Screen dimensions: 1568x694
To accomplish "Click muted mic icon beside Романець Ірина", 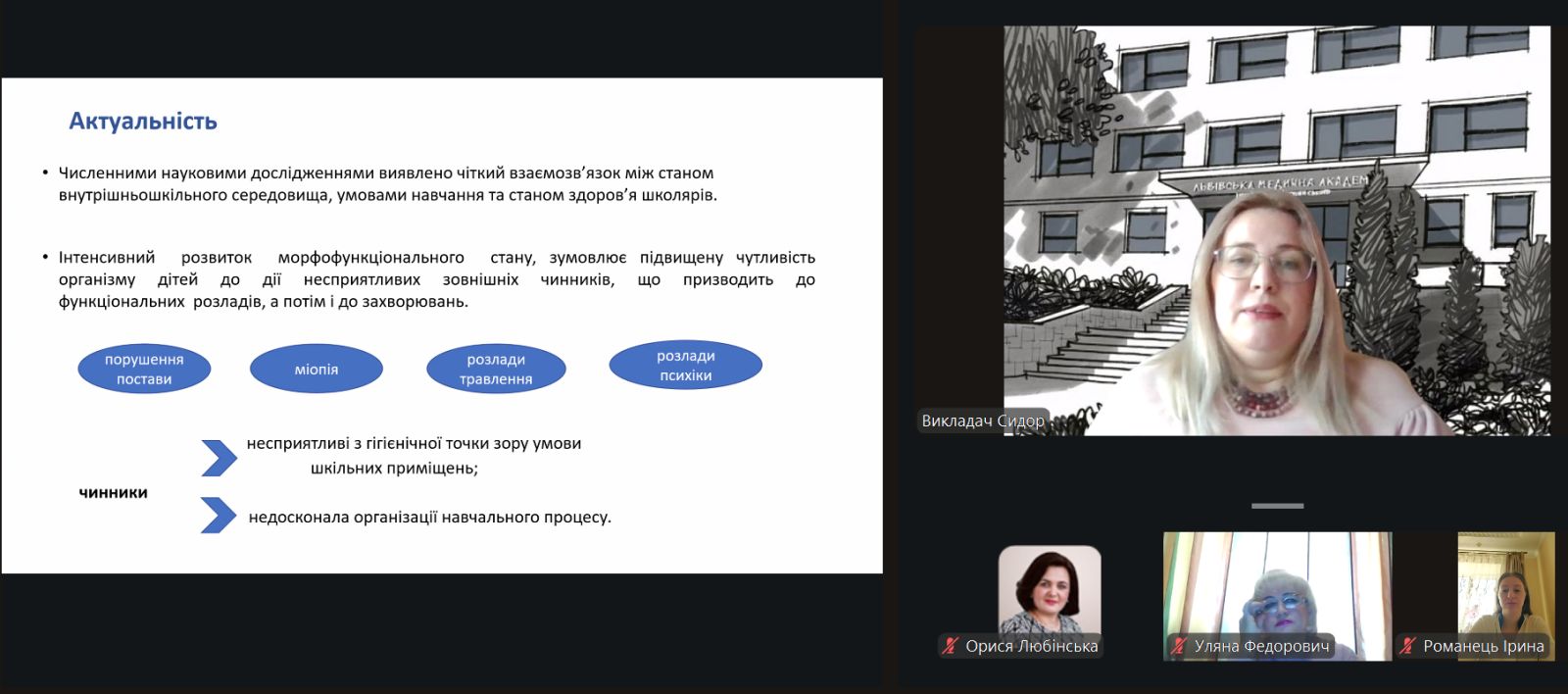I will tap(1408, 646).
